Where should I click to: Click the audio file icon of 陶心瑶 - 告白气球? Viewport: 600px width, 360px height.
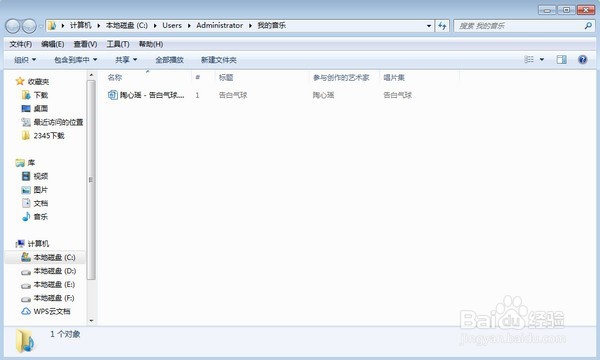tap(112, 95)
